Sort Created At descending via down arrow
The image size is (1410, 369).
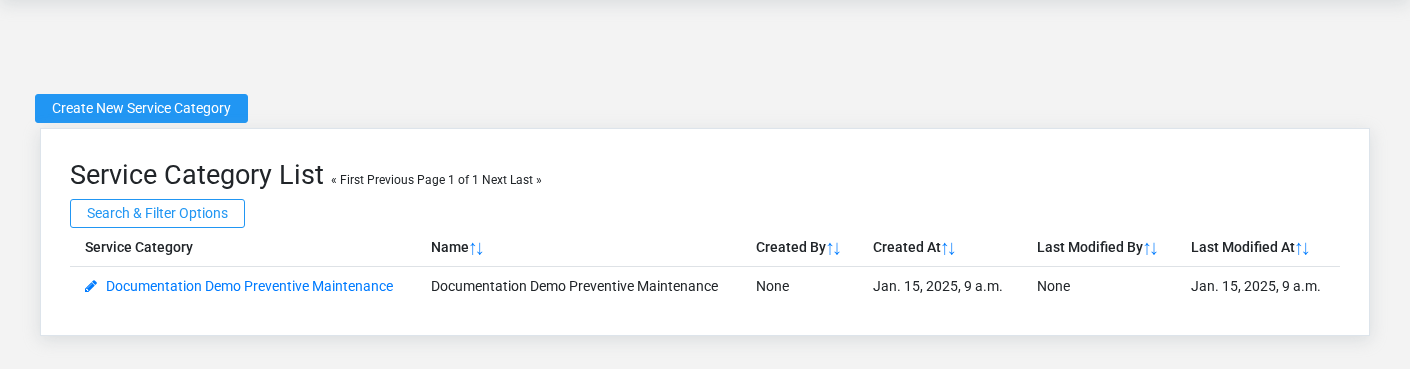tap(952, 248)
